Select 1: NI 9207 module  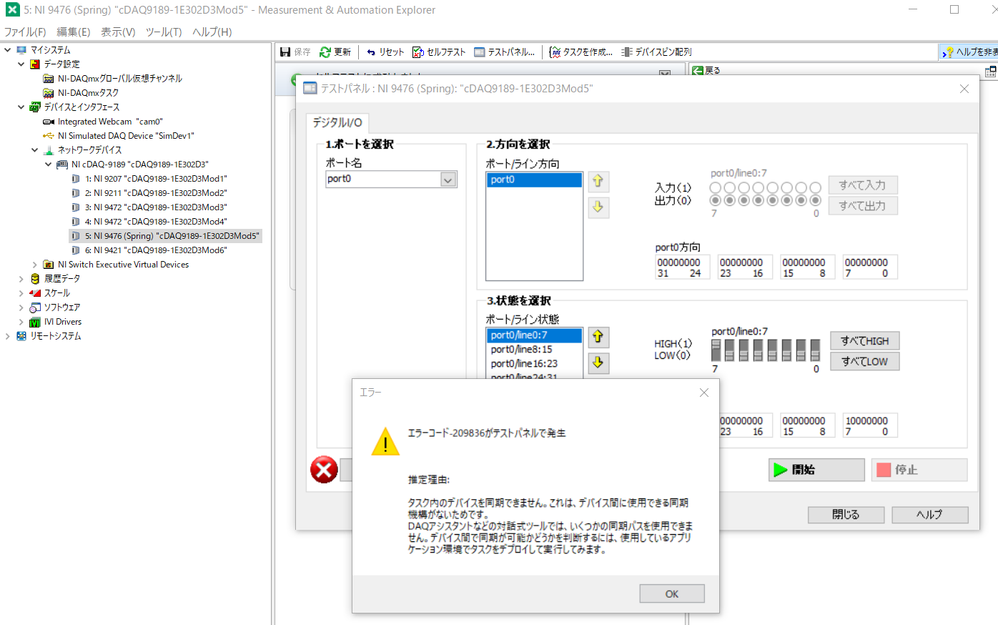[156, 179]
